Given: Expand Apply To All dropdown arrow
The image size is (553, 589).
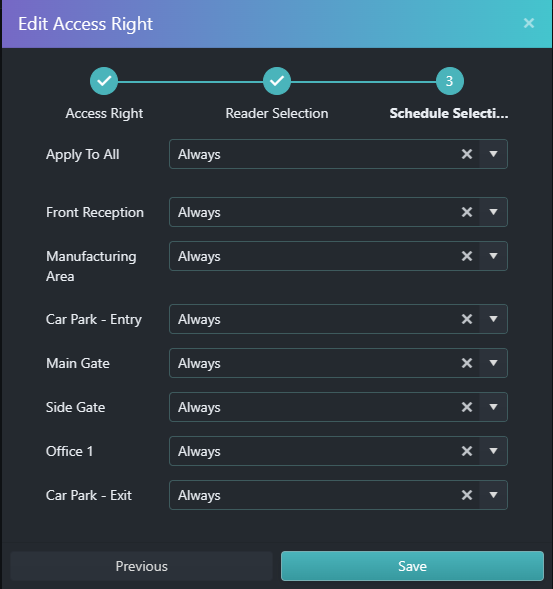Looking at the screenshot, I should pyautogui.click(x=493, y=154).
